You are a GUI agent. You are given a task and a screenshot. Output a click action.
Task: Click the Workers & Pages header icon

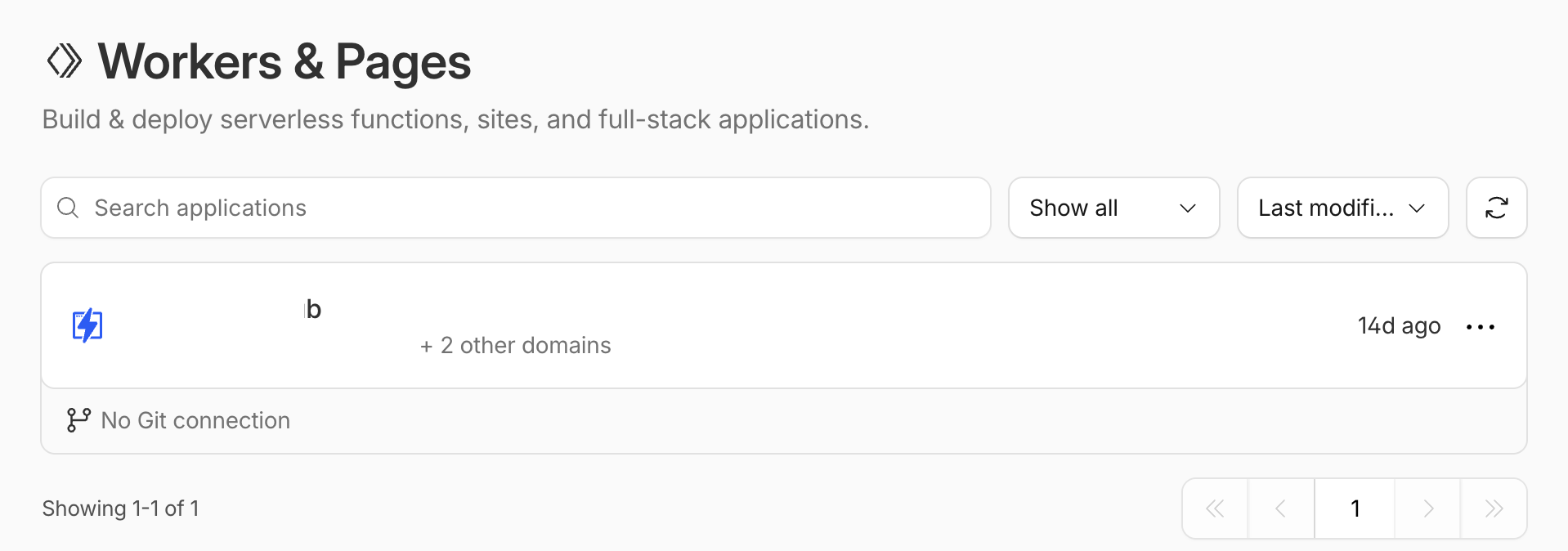pyautogui.click(x=65, y=61)
